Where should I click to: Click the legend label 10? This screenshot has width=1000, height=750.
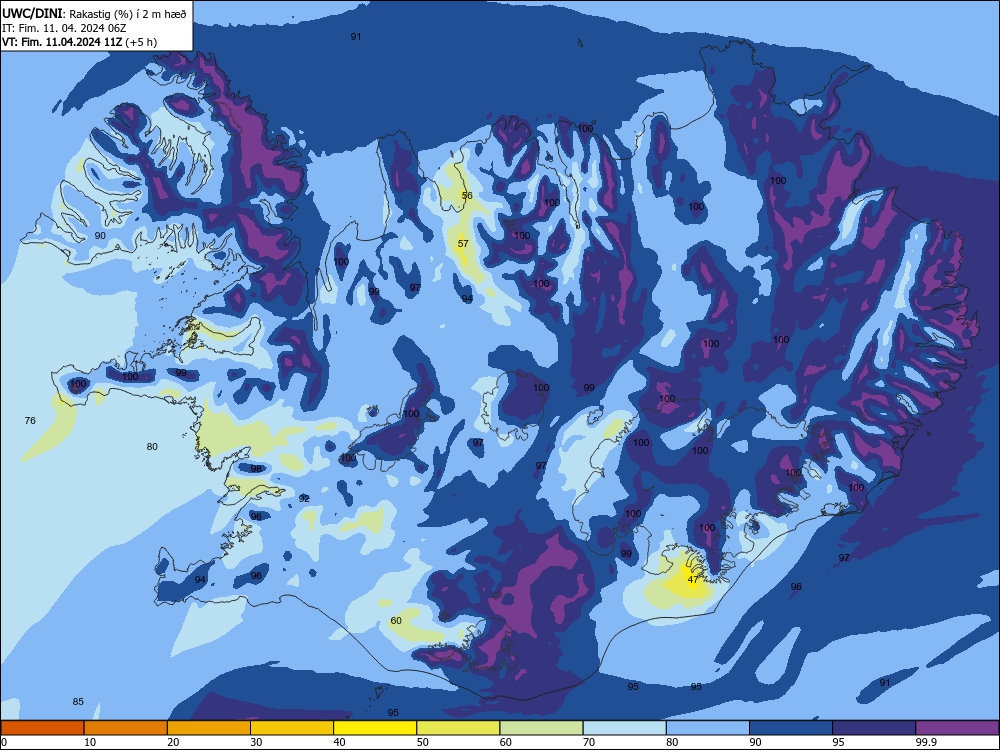90,742
